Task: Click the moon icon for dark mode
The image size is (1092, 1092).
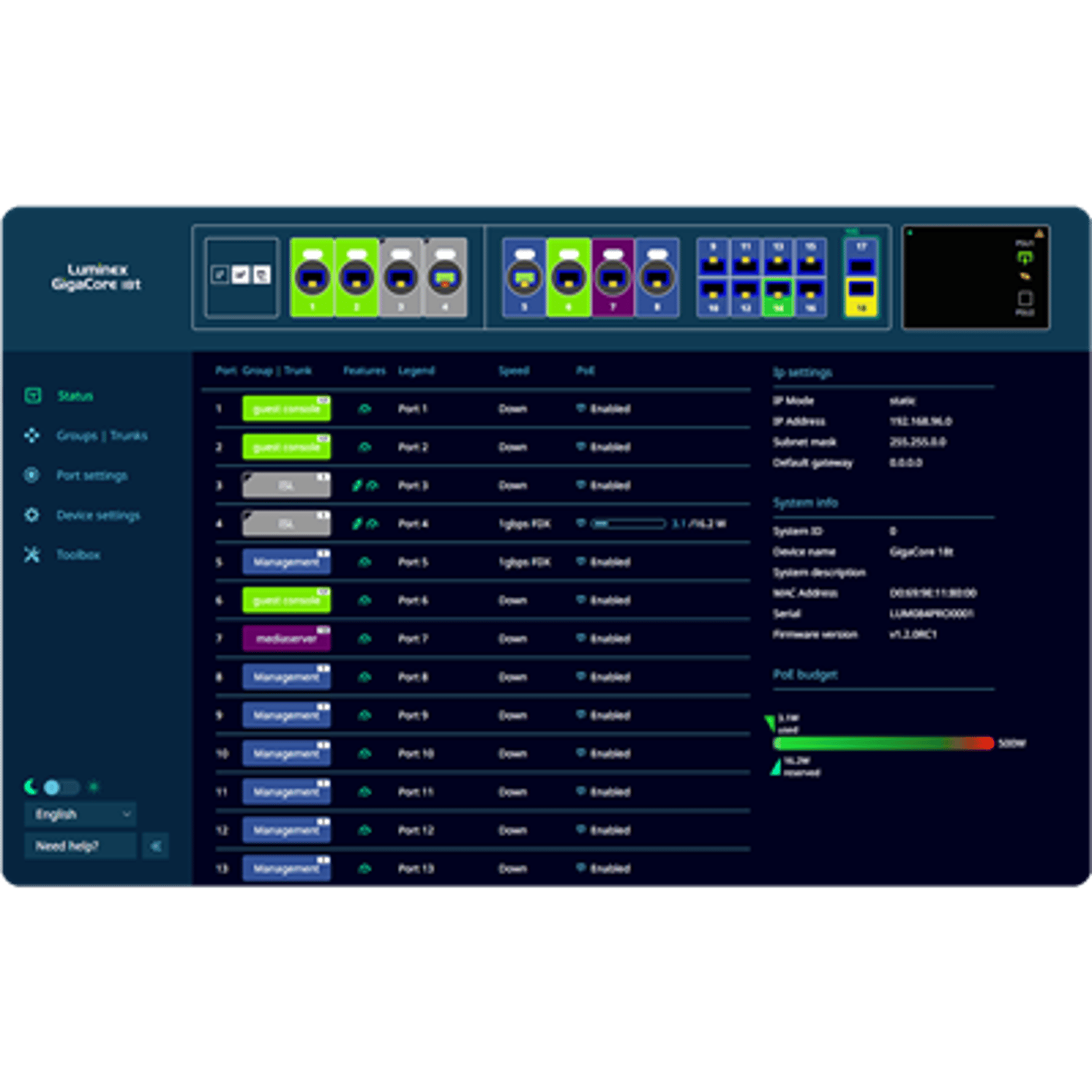Action: coord(31,787)
